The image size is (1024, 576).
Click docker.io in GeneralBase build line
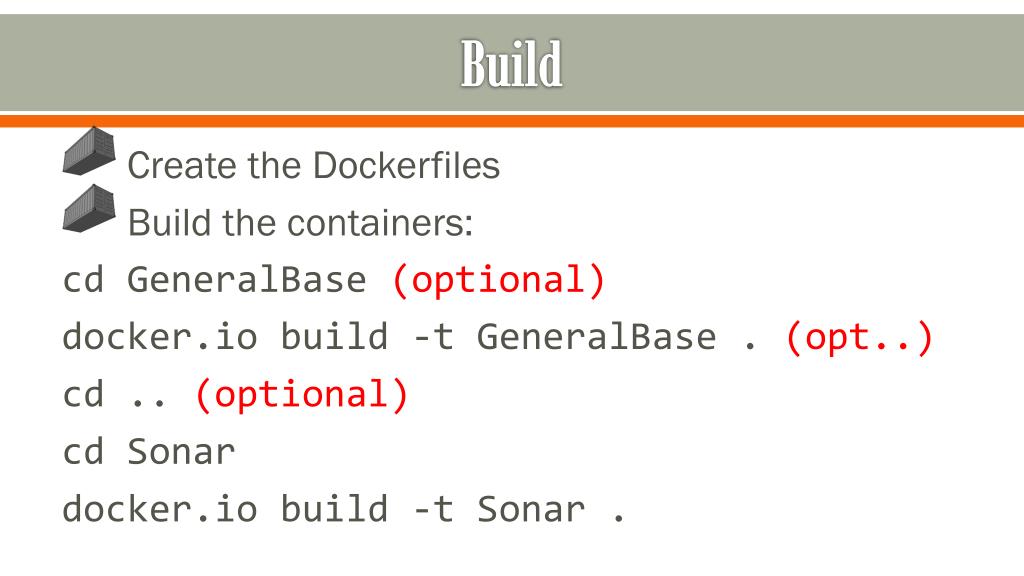click(x=160, y=337)
